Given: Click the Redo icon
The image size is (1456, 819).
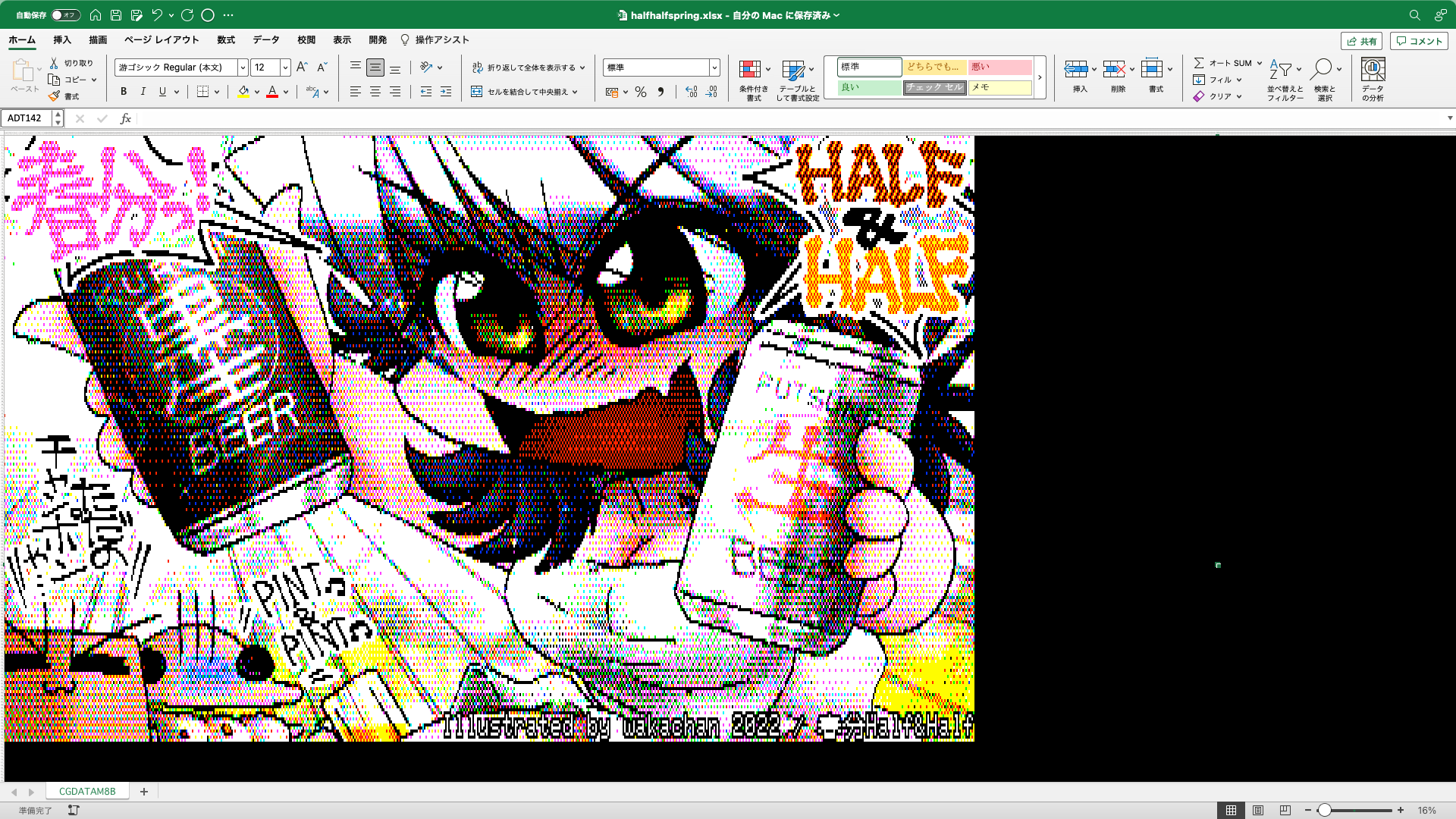Looking at the screenshot, I should click(x=187, y=15).
